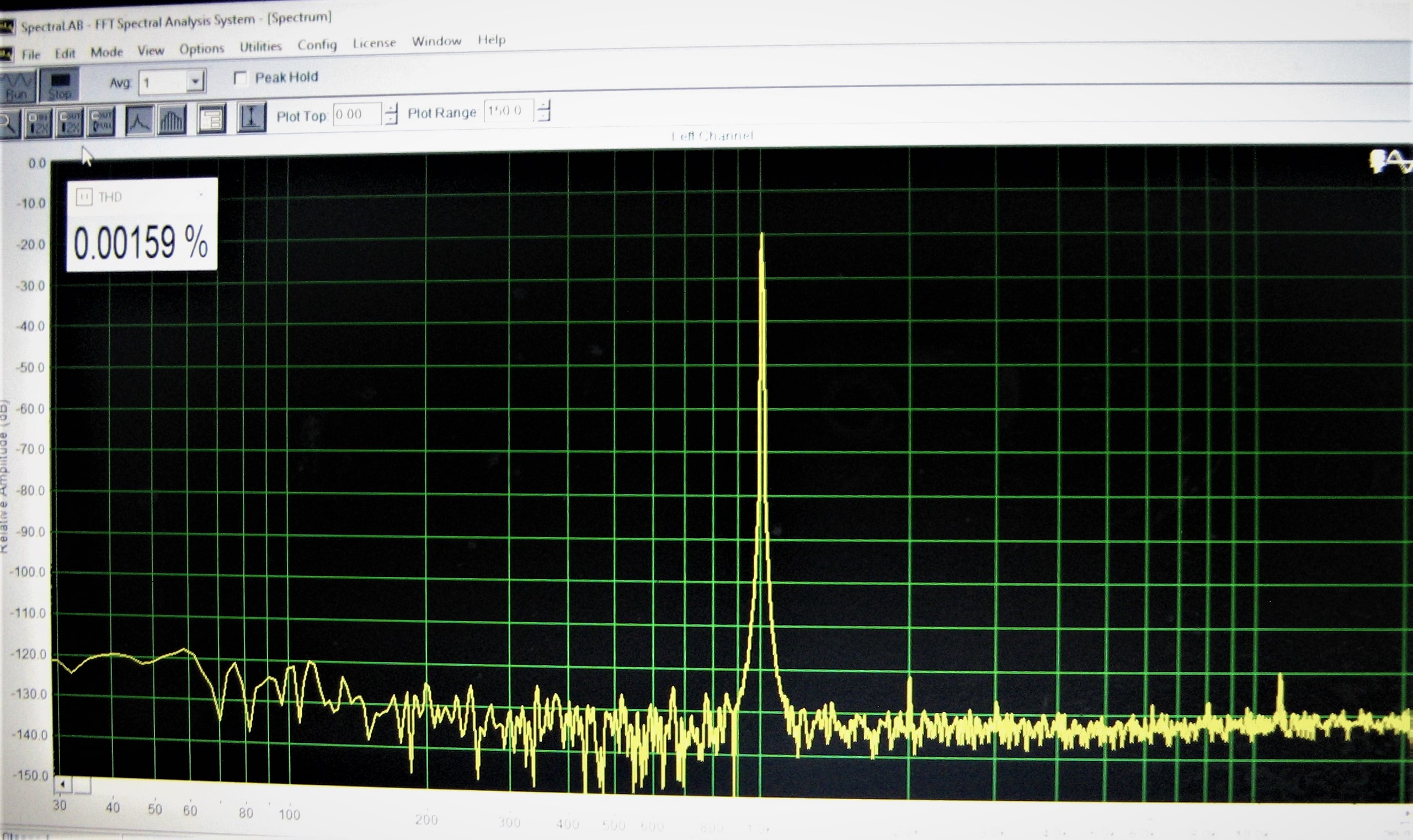Click the Stop button
This screenshot has height=840, width=1413.
[x=60, y=84]
